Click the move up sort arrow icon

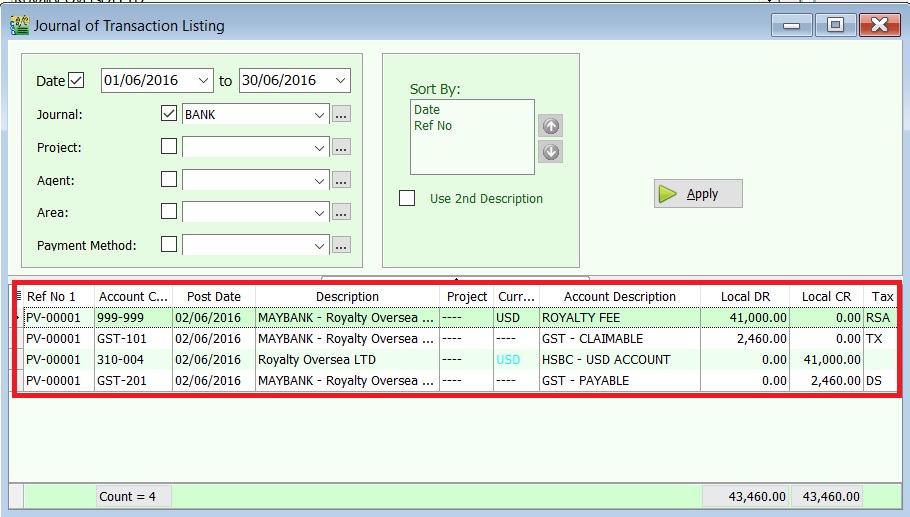pyautogui.click(x=550, y=126)
